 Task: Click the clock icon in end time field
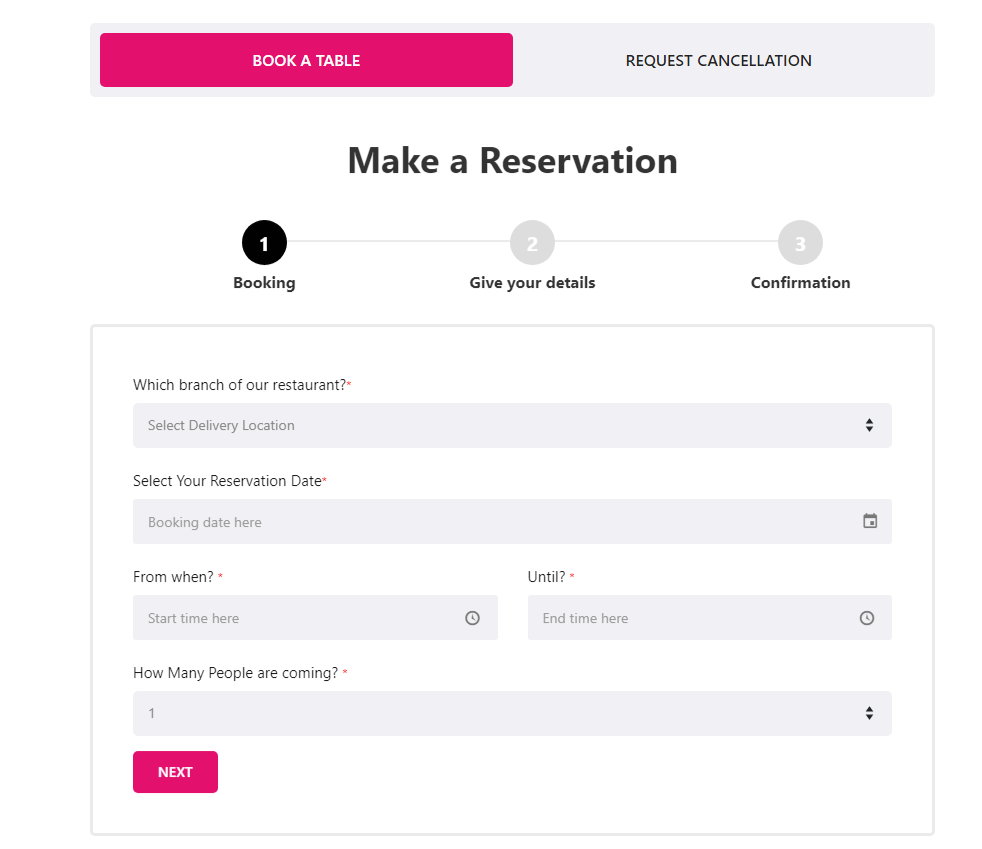pos(867,618)
